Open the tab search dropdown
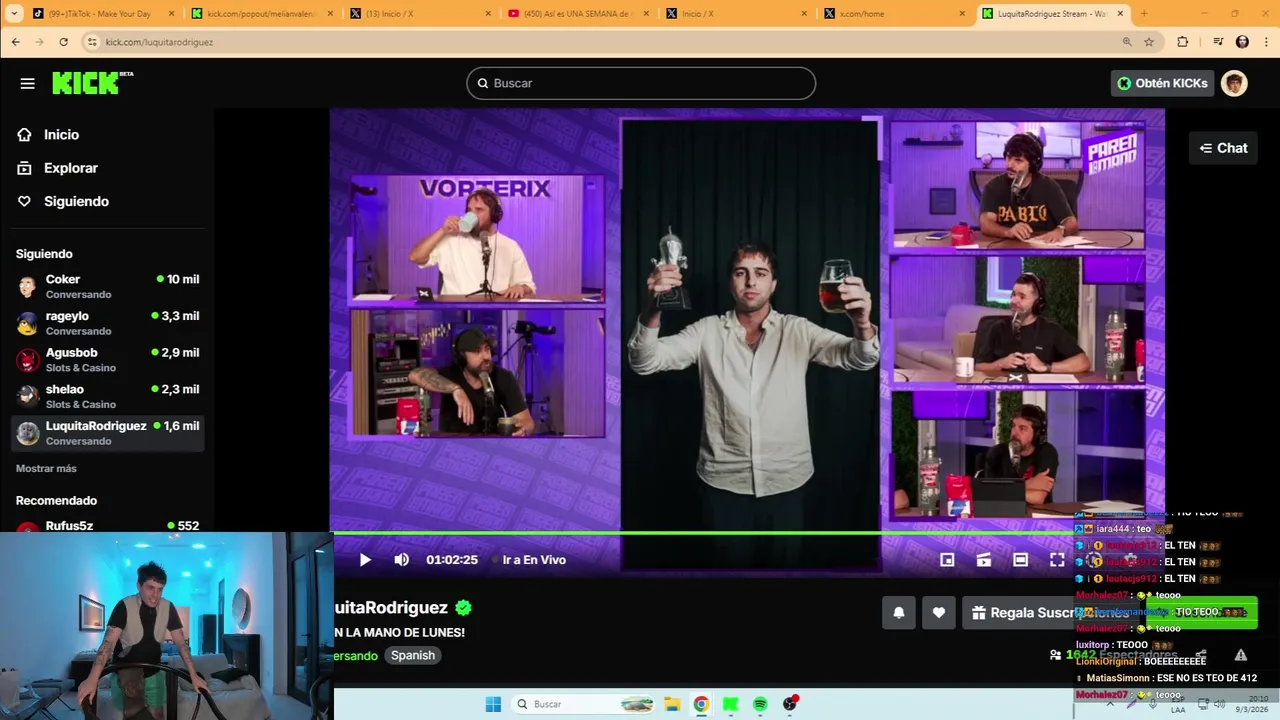Image resolution: width=1280 pixels, height=720 pixels. point(12,13)
